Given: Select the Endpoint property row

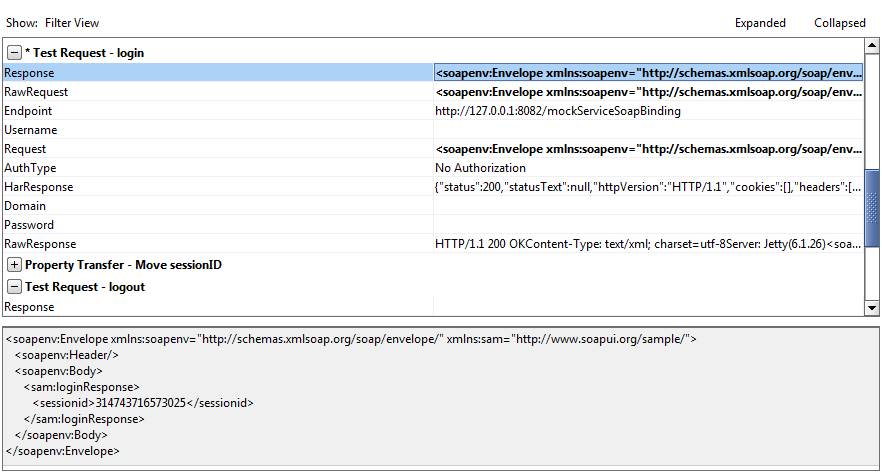Looking at the screenshot, I should [x=218, y=111].
